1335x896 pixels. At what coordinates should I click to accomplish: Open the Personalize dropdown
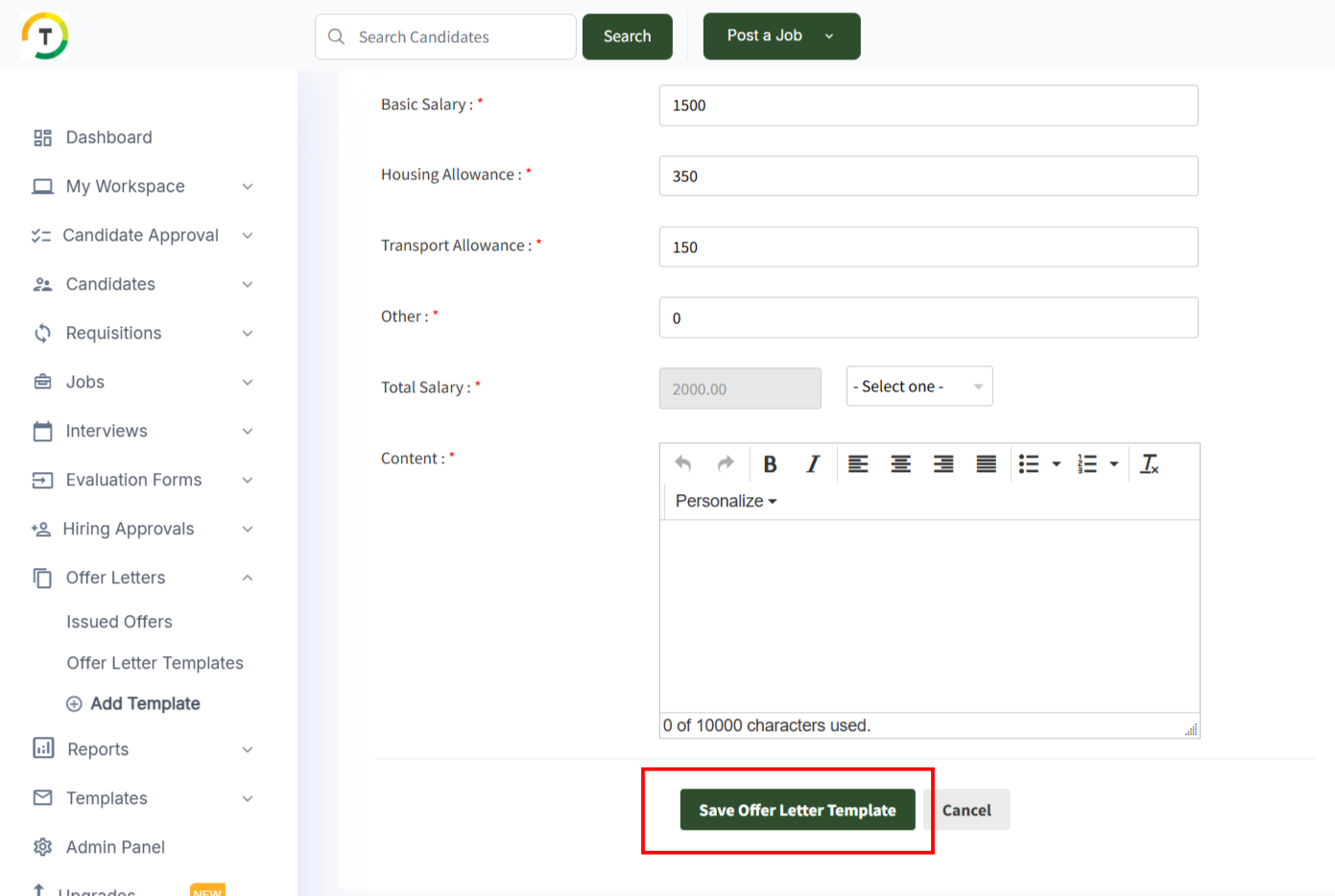pyautogui.click(x=726, y=501)
